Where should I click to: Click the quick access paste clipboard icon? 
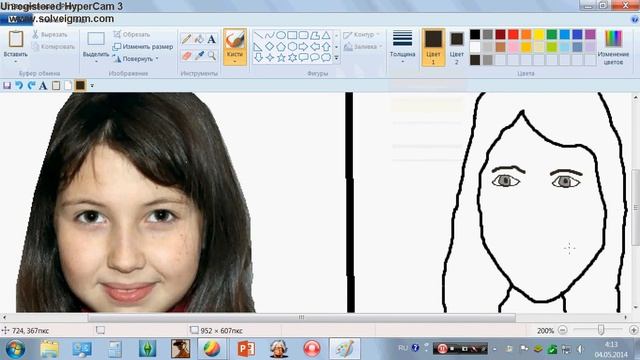point(56,85)
